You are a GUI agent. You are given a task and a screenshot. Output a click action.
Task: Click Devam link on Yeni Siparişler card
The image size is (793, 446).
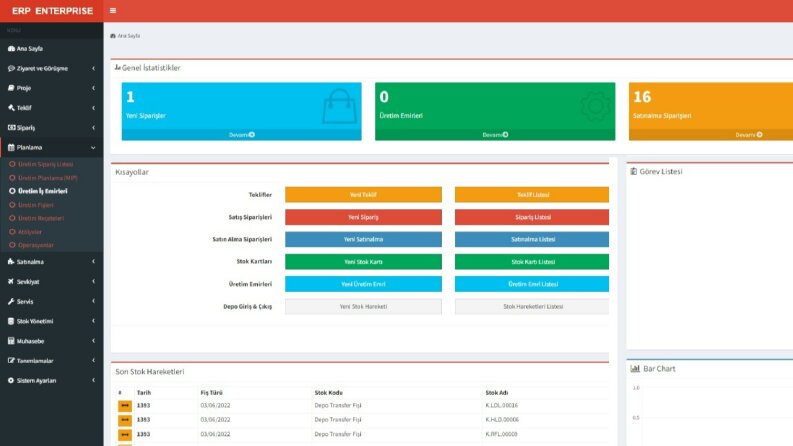pyautogui.click(x=242, y=135)
